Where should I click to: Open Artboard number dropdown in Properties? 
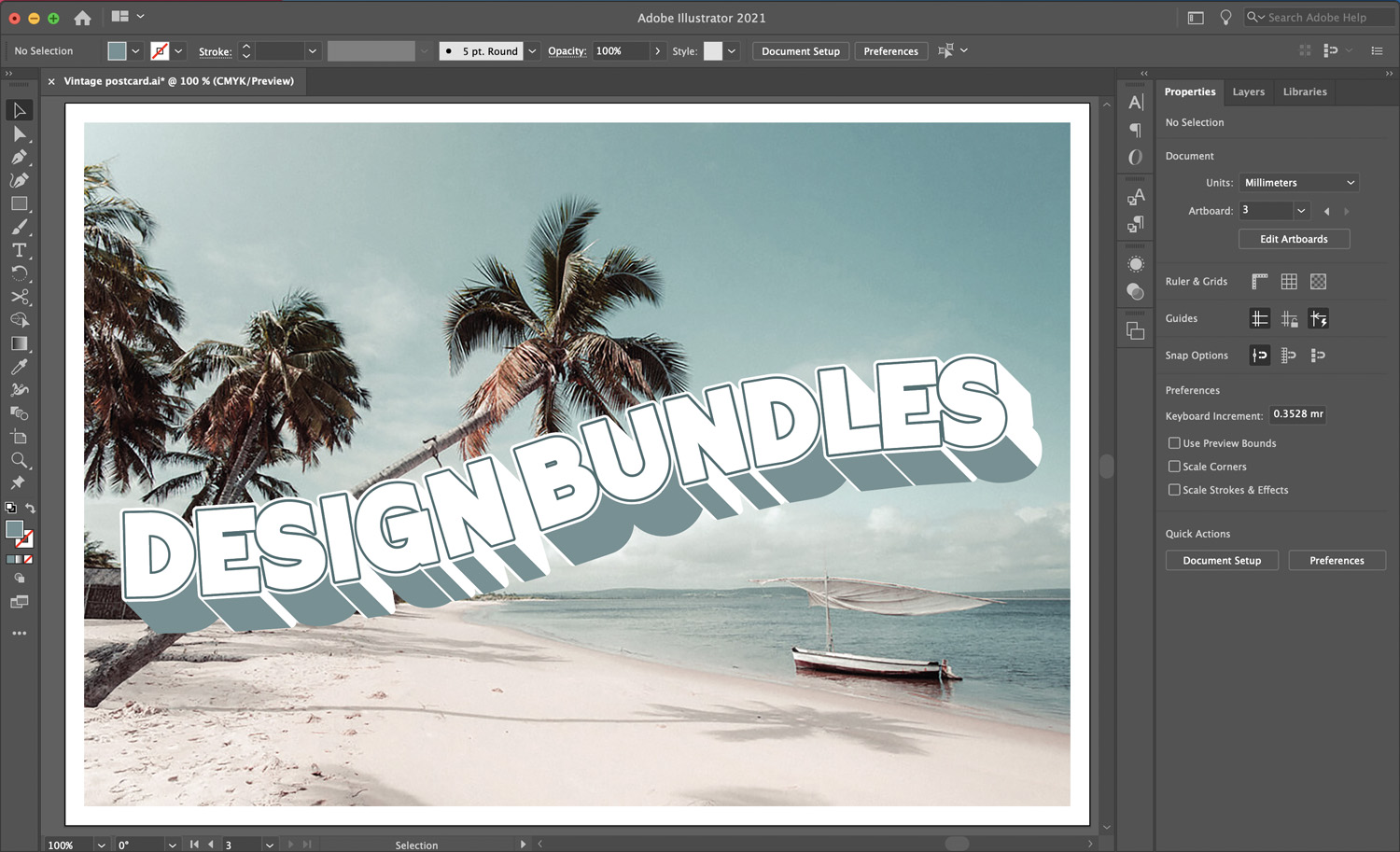point(1301,211)
